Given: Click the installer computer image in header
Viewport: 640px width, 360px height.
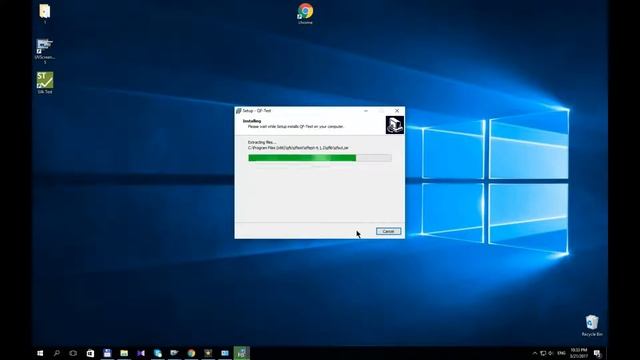Looking at the screenshot, I should click(394, 125).
